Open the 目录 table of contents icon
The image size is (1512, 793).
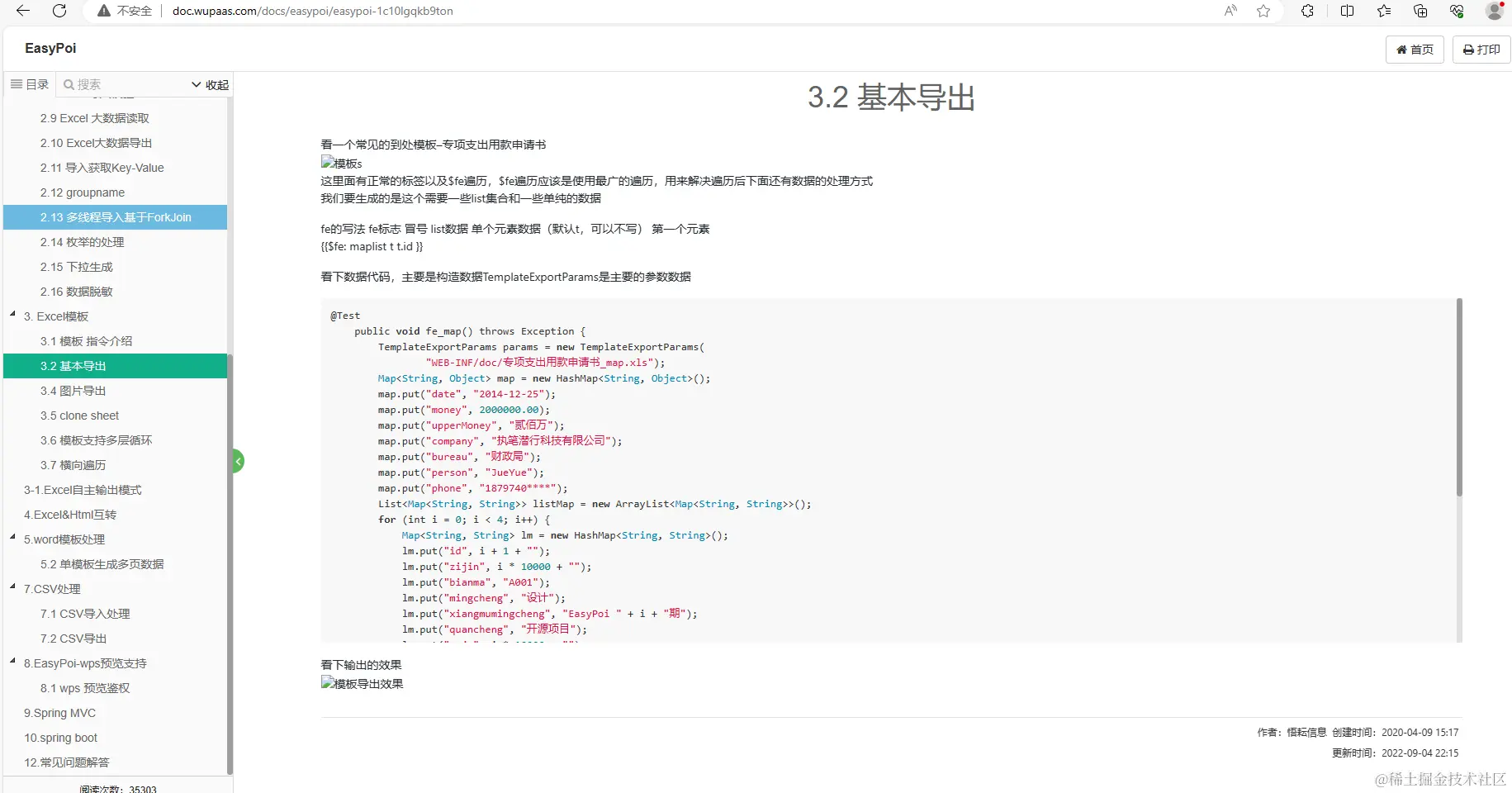(x=17, y=83)
